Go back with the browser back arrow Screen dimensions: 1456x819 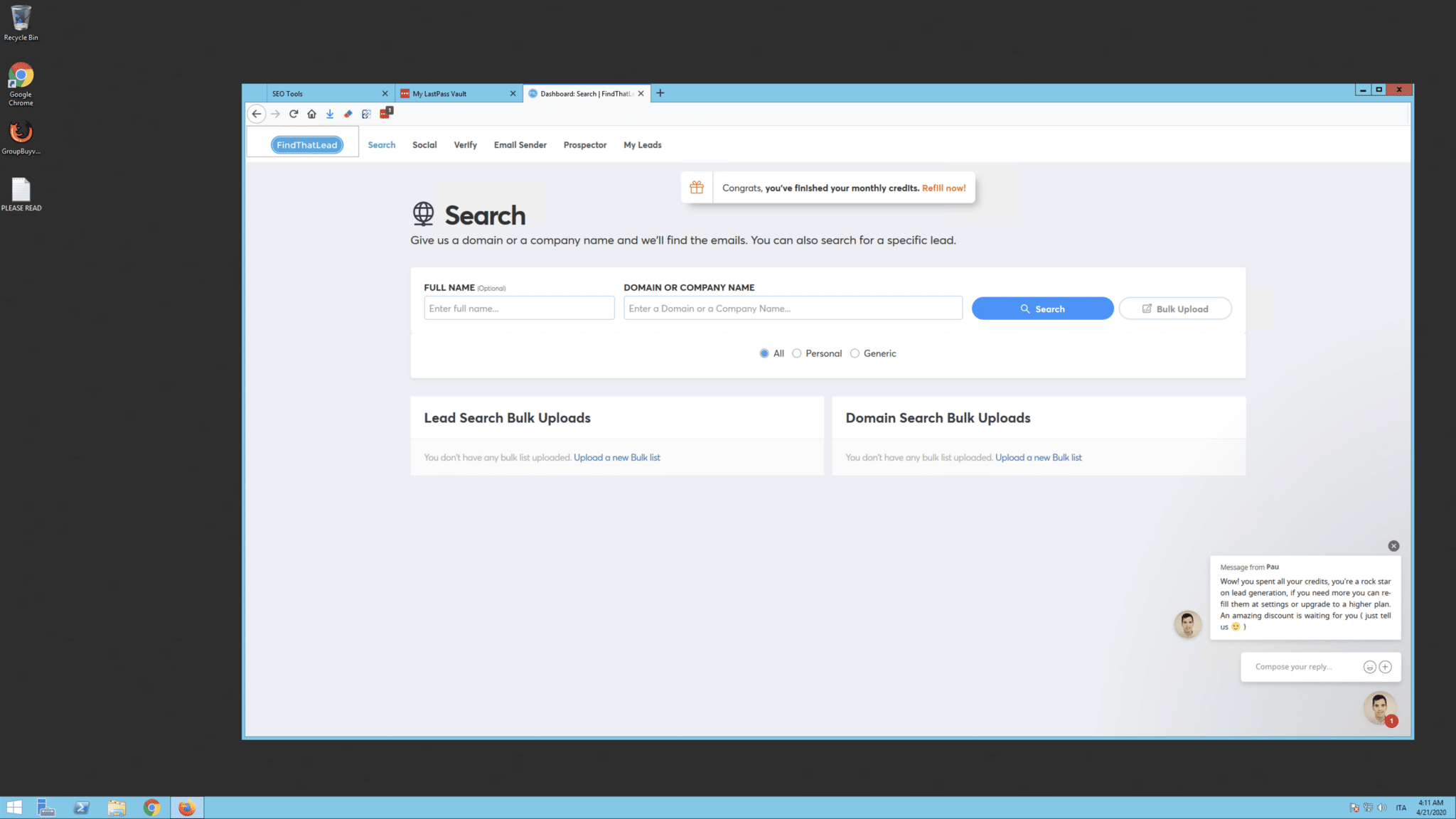tap(257, 114)
